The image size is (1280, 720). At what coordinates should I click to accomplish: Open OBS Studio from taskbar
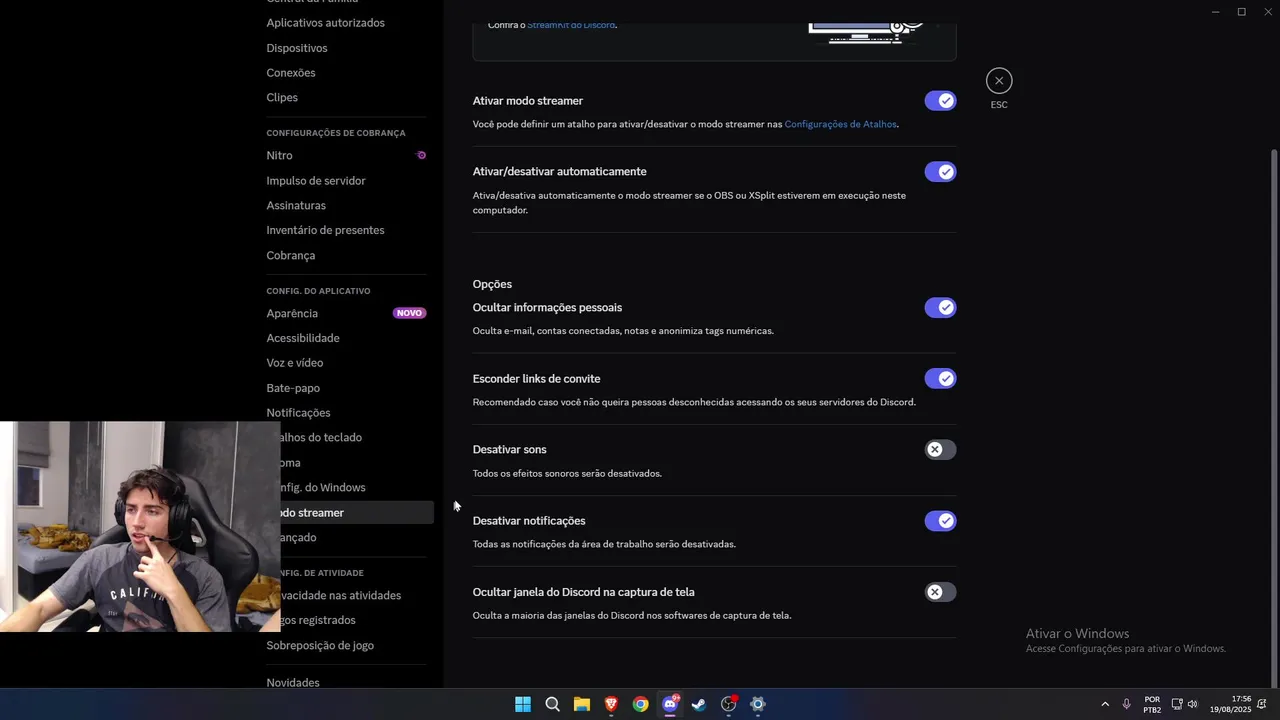pos(729,704)
